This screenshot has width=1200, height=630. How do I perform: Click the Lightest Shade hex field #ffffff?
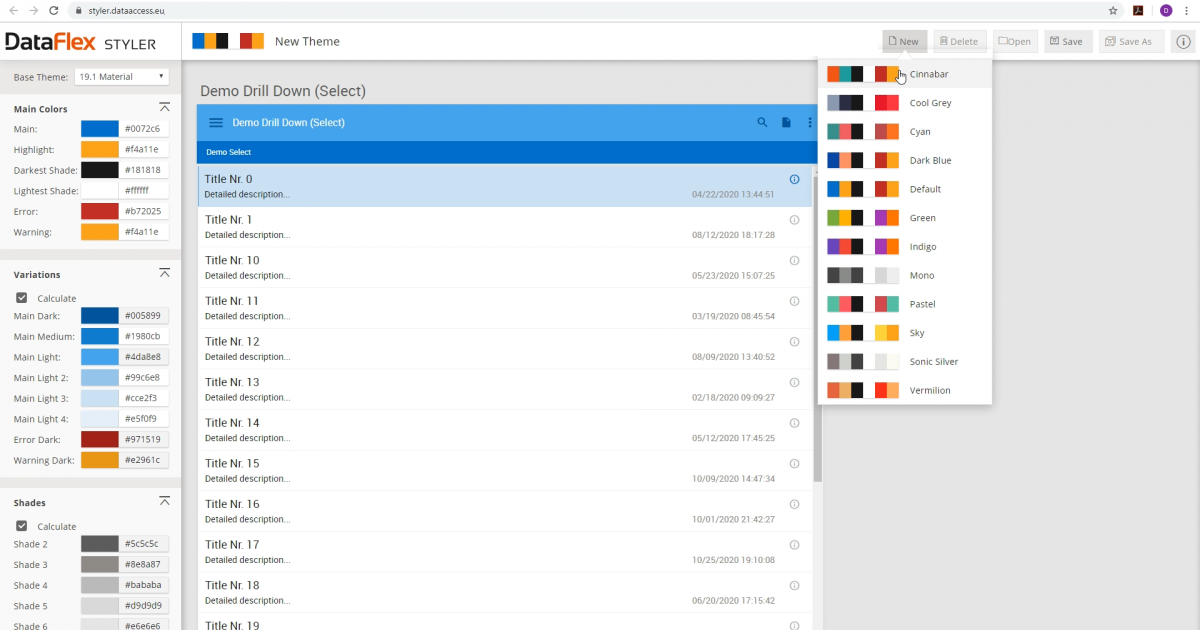click(x=144, y=191)
